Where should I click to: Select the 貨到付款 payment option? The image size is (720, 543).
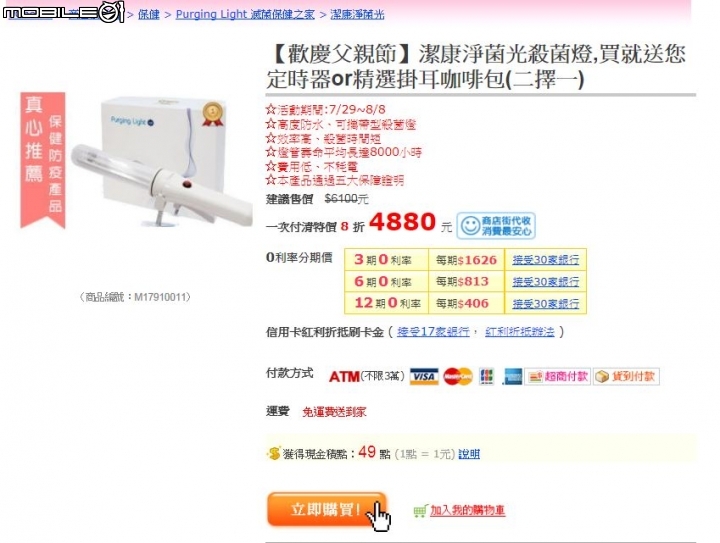click(x=626, y=376)
